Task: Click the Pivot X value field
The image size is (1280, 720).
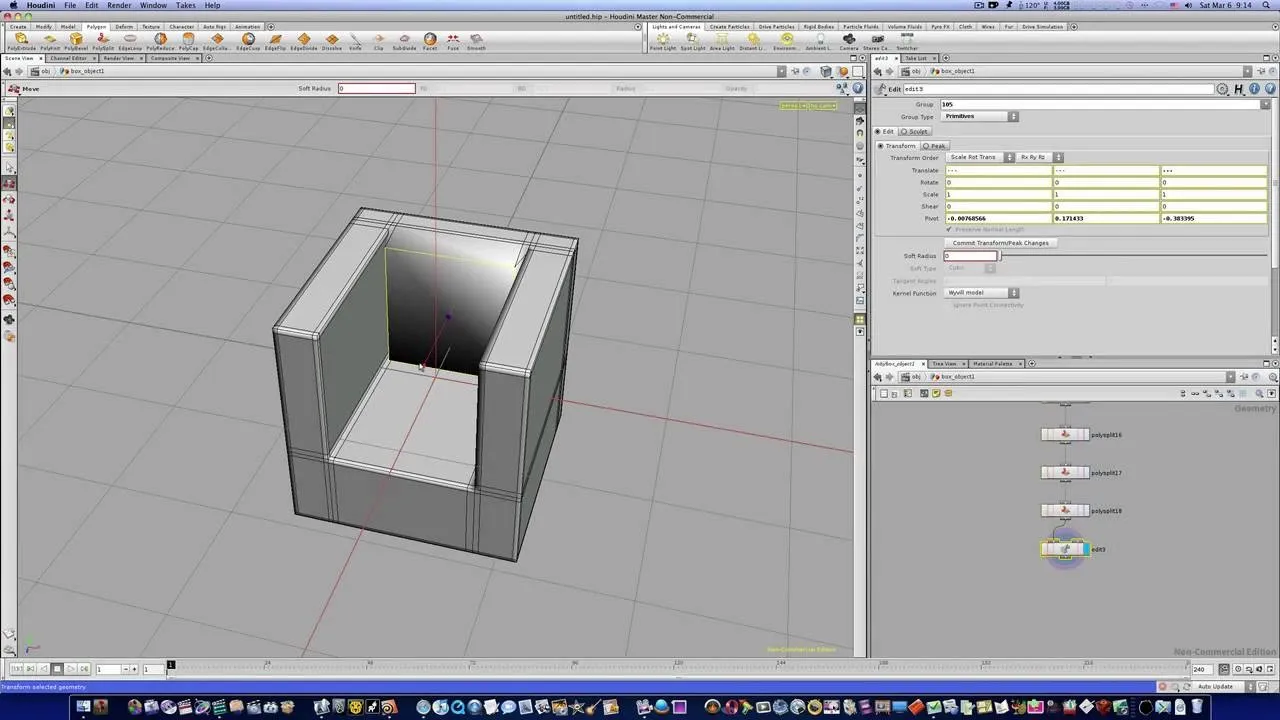Action: 998,218
